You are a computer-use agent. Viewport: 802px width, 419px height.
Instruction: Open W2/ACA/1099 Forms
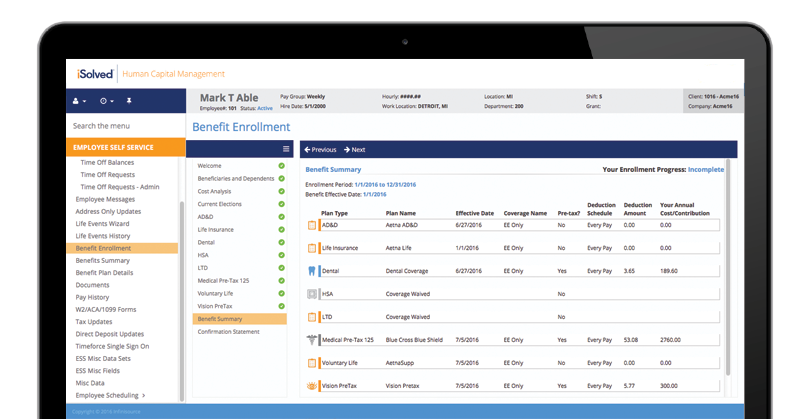pyautogui.click(x=106, y=310)
